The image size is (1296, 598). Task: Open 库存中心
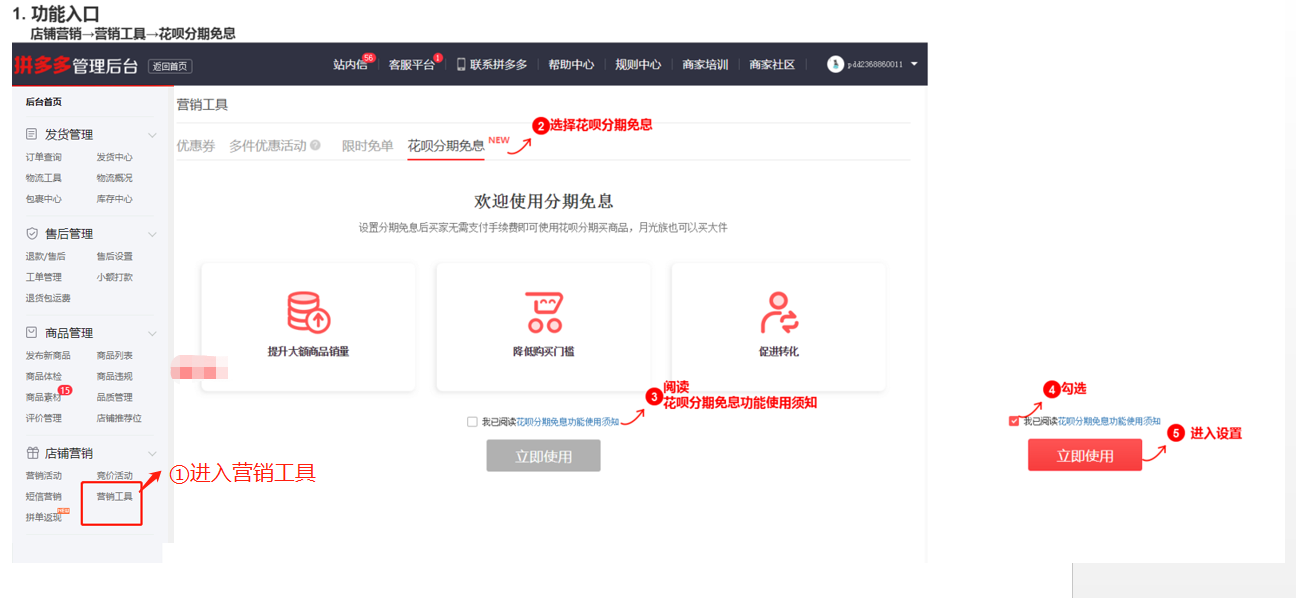tap(114, 199)
